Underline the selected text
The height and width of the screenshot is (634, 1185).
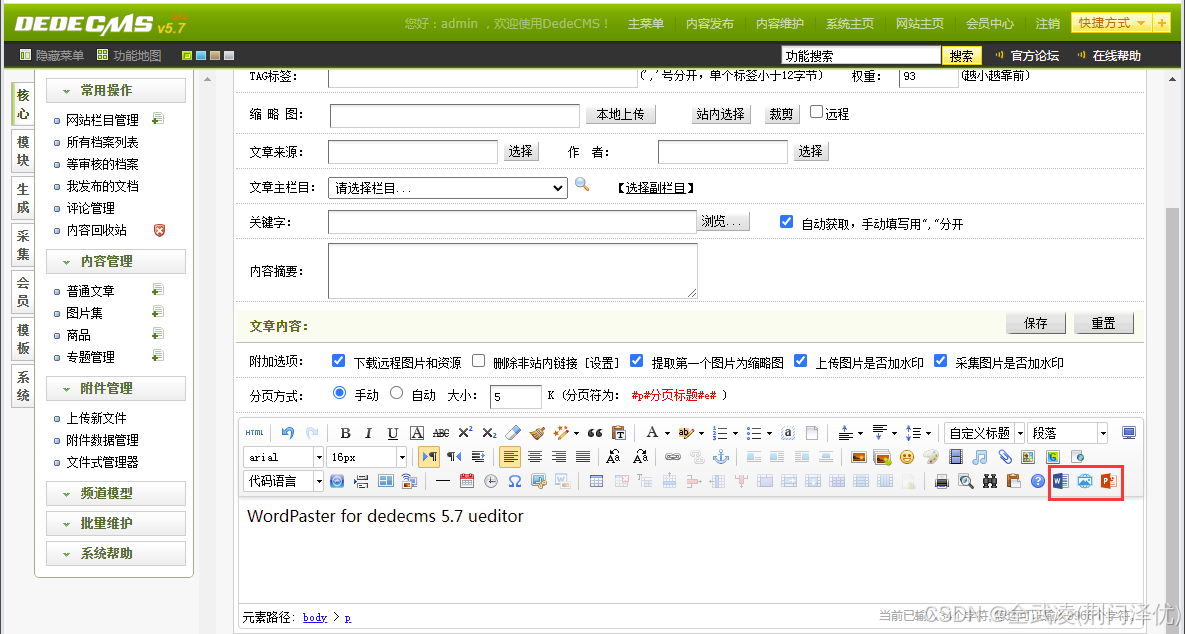[393, 433]
